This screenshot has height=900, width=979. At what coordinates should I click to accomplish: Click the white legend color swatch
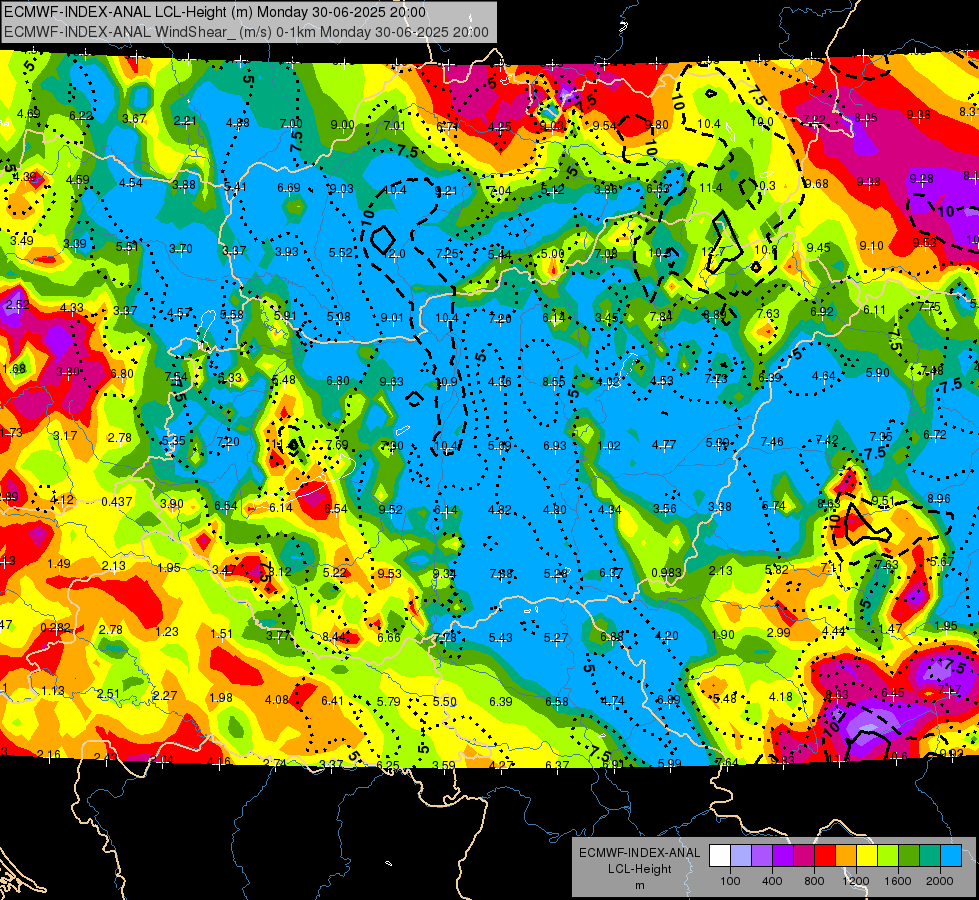(720, 856)
